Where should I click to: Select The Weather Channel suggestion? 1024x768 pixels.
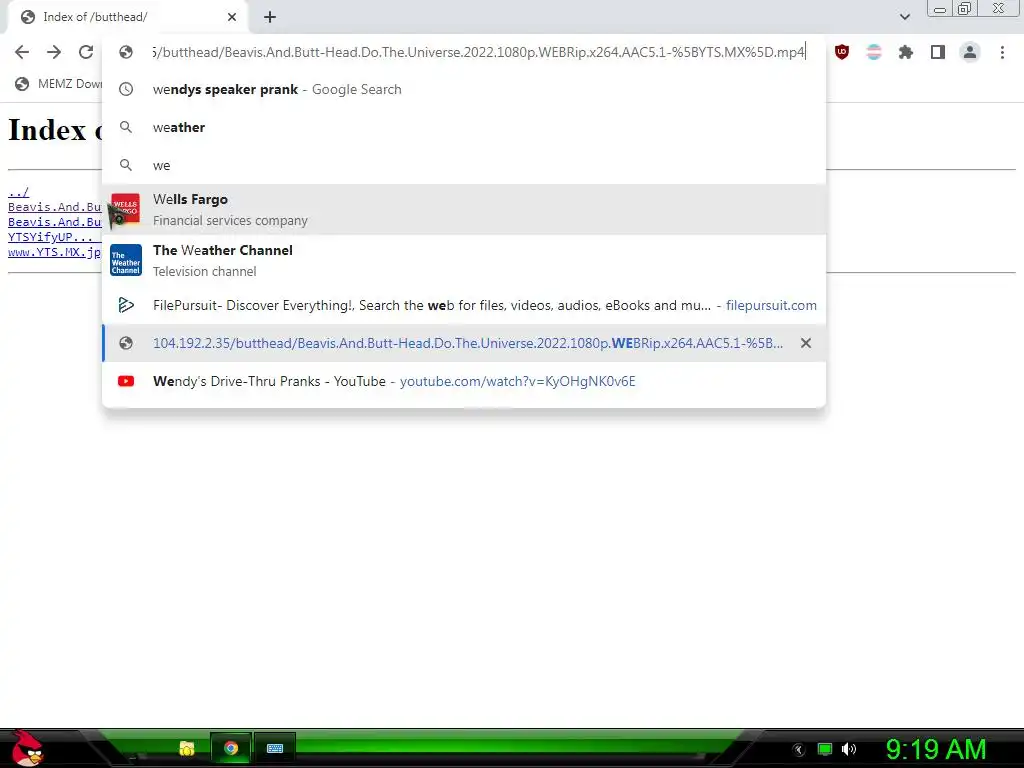pos(464,261)
